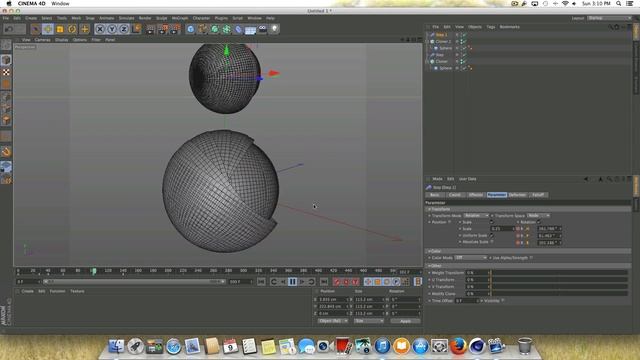
Task: Open the Transform Space dropdown
Action: click(x=538, y=216)
